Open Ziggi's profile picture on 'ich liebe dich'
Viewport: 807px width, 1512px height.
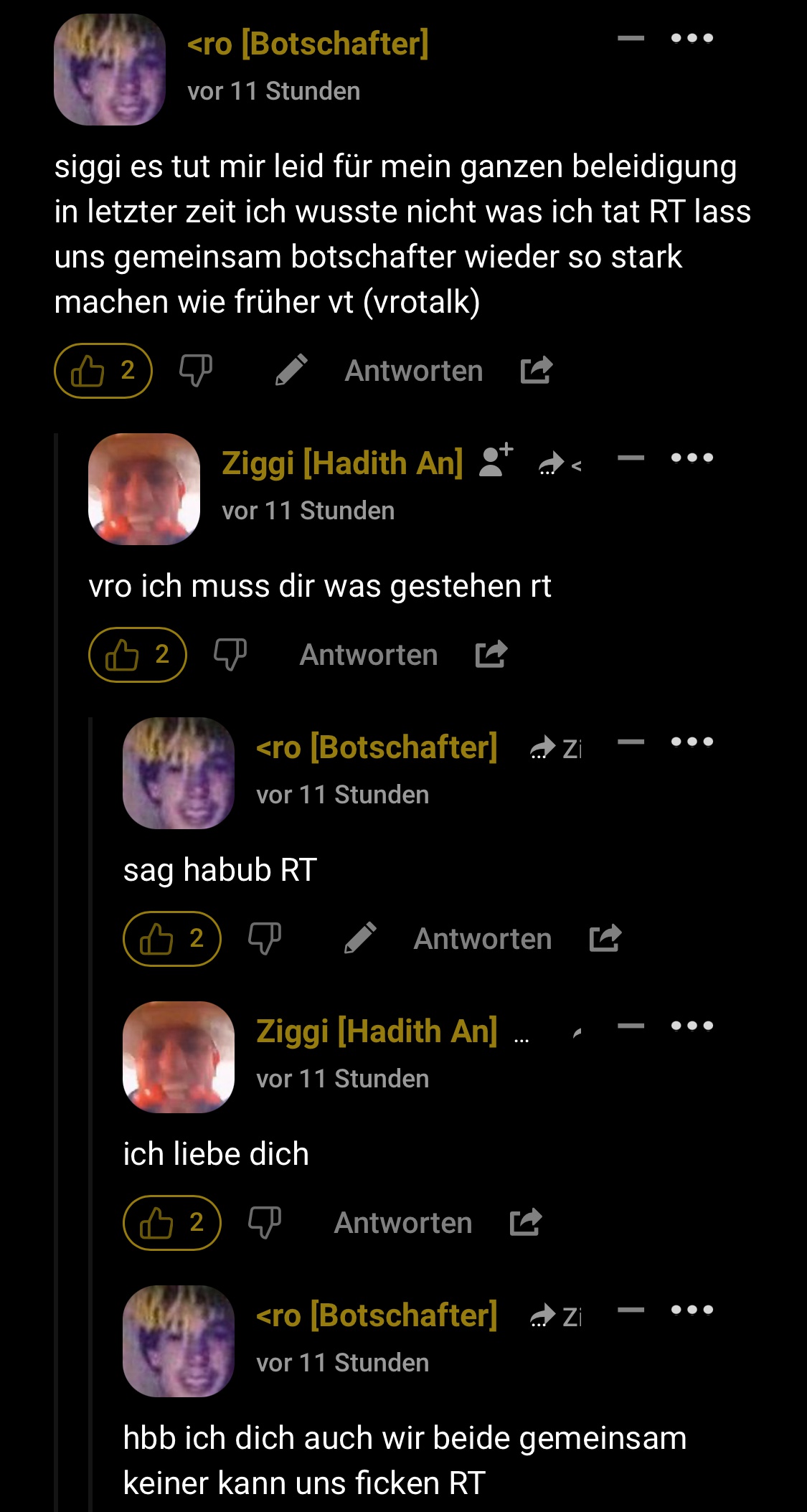pos(179,1057)
